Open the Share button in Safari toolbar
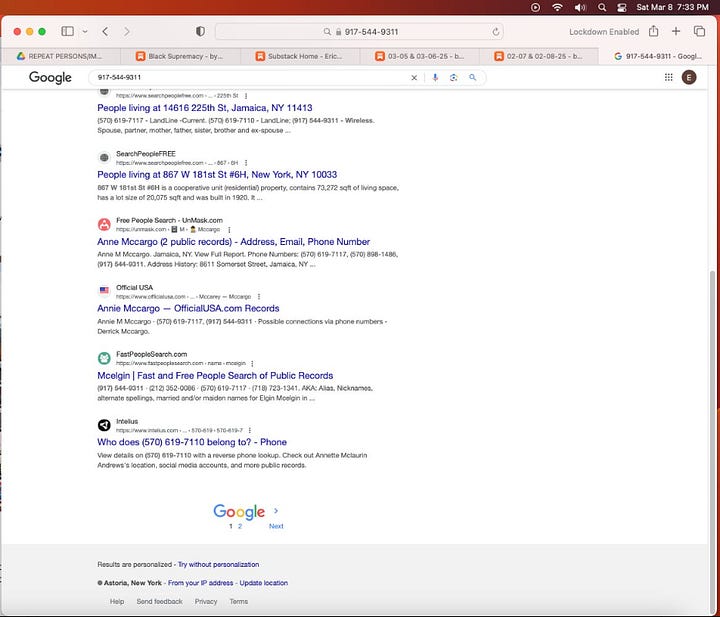 pos(653,31)
